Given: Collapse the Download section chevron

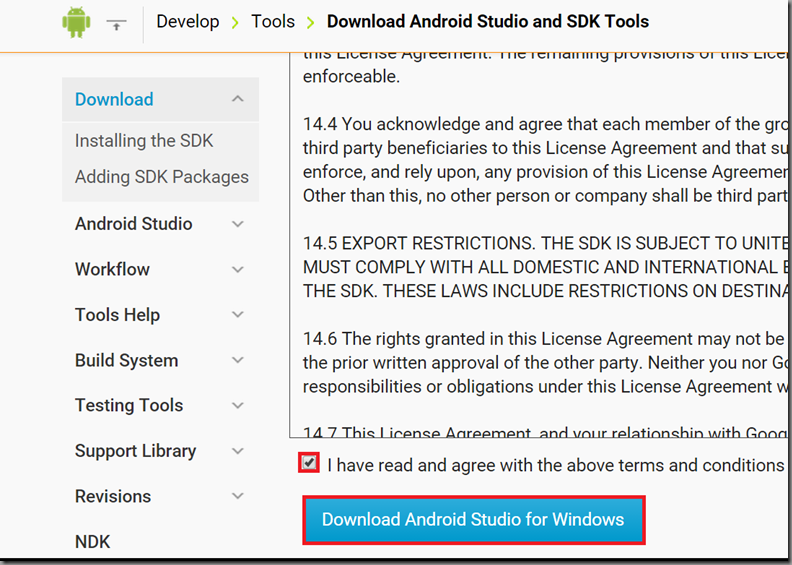Looking at the screenshot, I should [238, 99].
